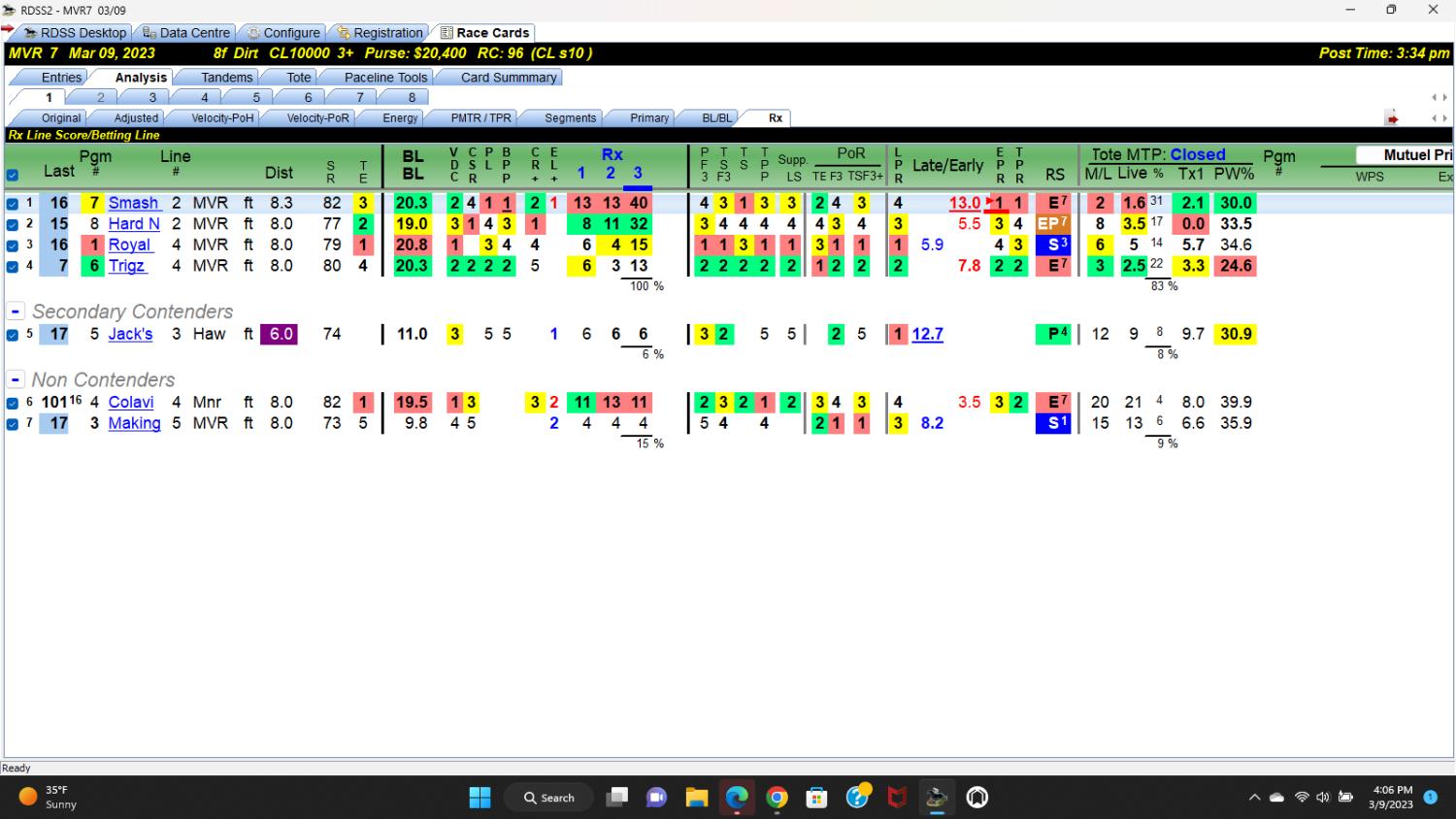This screenshot has height=819, width=1456.
Task: Switch to Velocity-PoH view tab
Action: [222, 117]
